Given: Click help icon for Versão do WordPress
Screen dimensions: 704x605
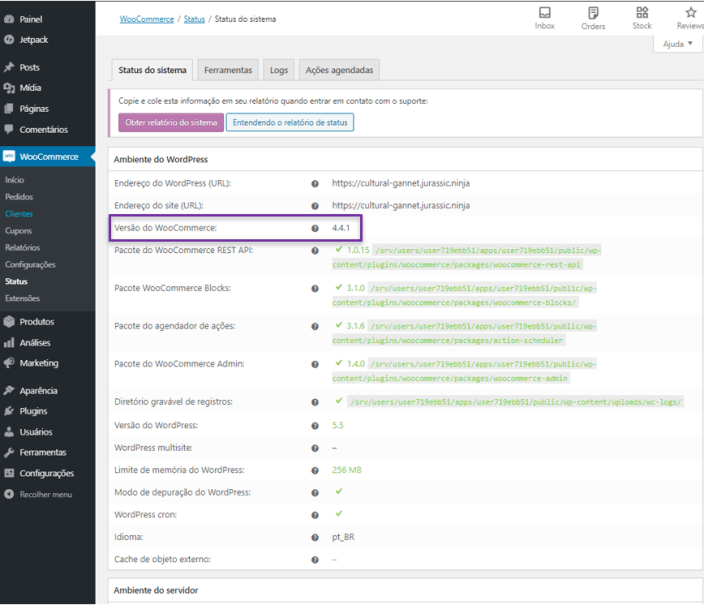Looking at the screenshot, I should 315,426.
